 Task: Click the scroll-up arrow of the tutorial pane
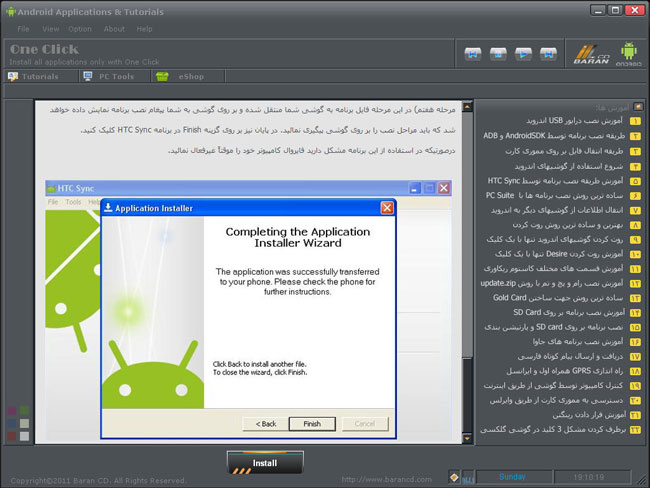coord(467,107)
